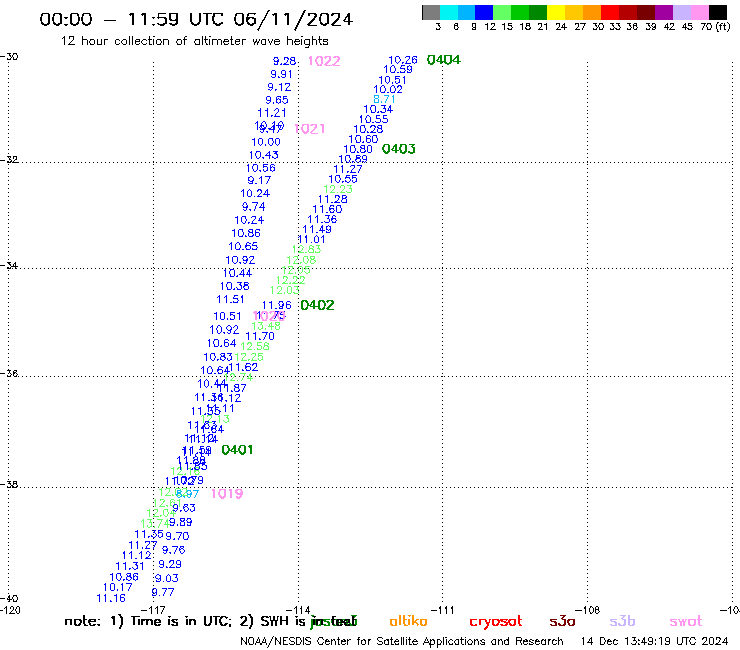Click the green time label 0404
Screen dimensions: 740x650
(444, 60)
